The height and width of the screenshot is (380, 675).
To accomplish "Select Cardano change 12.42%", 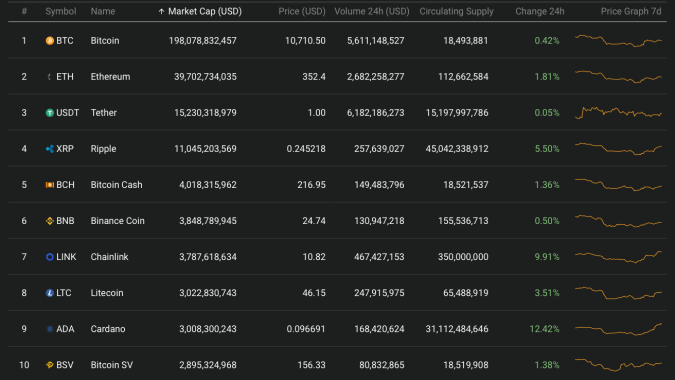I will (x=545, y=329).
